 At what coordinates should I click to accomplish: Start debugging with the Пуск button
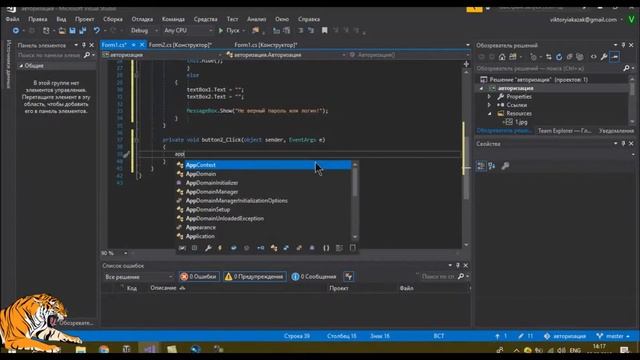tap(229, 31)
